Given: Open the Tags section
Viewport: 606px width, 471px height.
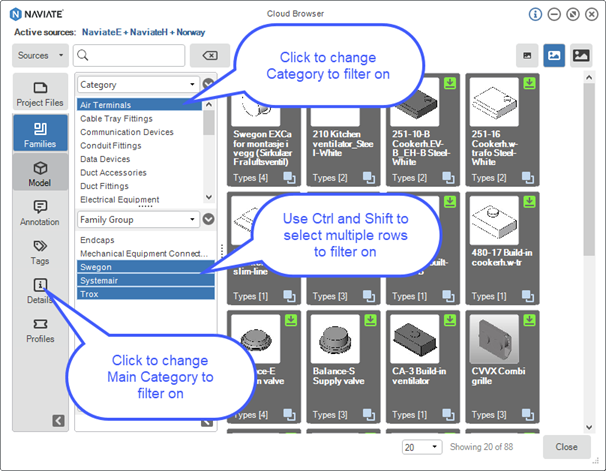Looking at the screenshot, I should point(40,252).
